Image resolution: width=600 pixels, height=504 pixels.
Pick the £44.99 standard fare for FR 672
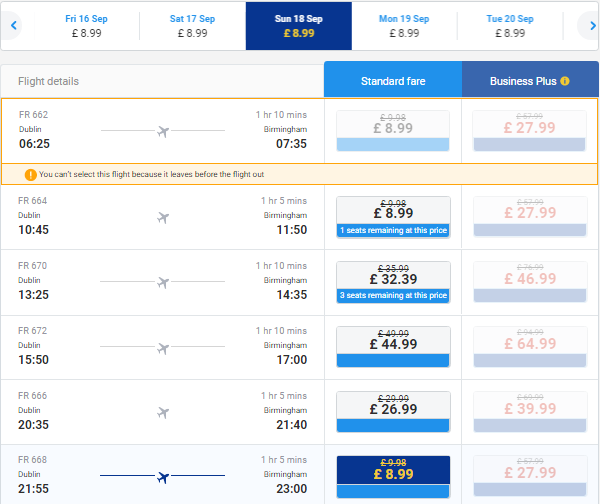393,347
